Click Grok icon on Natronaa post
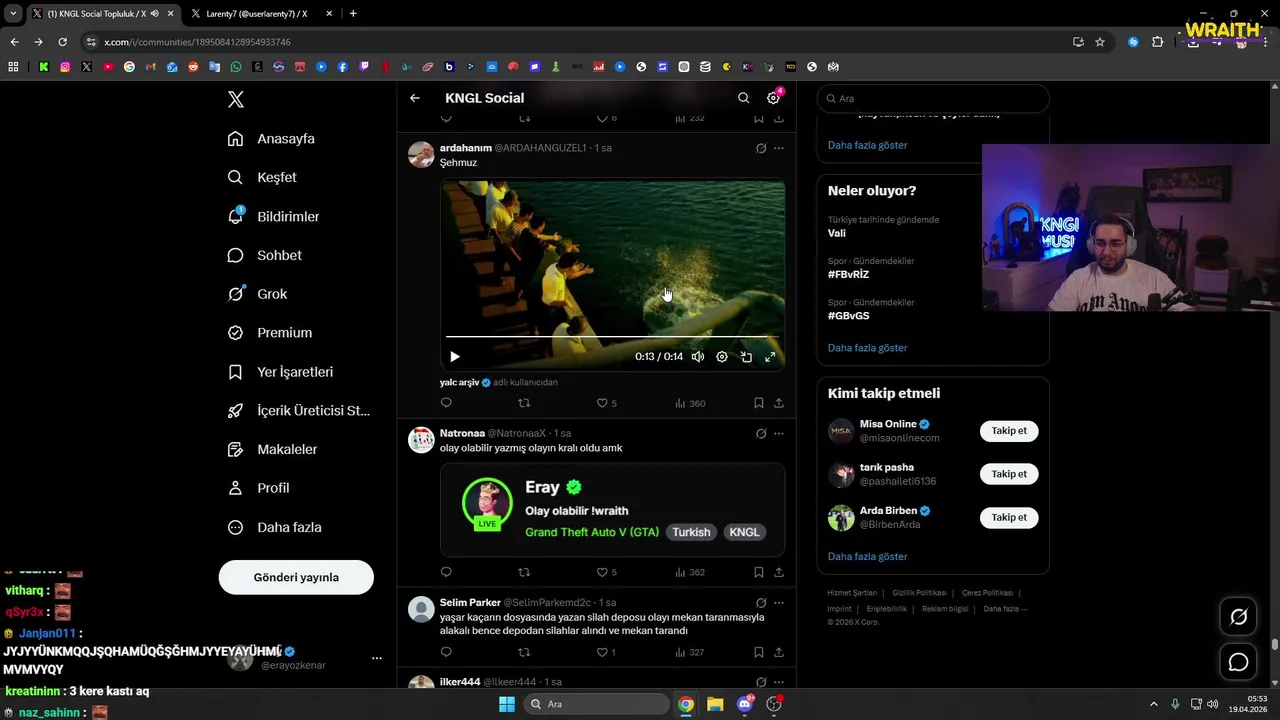This screenshot has width=1280, height=720. pos(761,434)
